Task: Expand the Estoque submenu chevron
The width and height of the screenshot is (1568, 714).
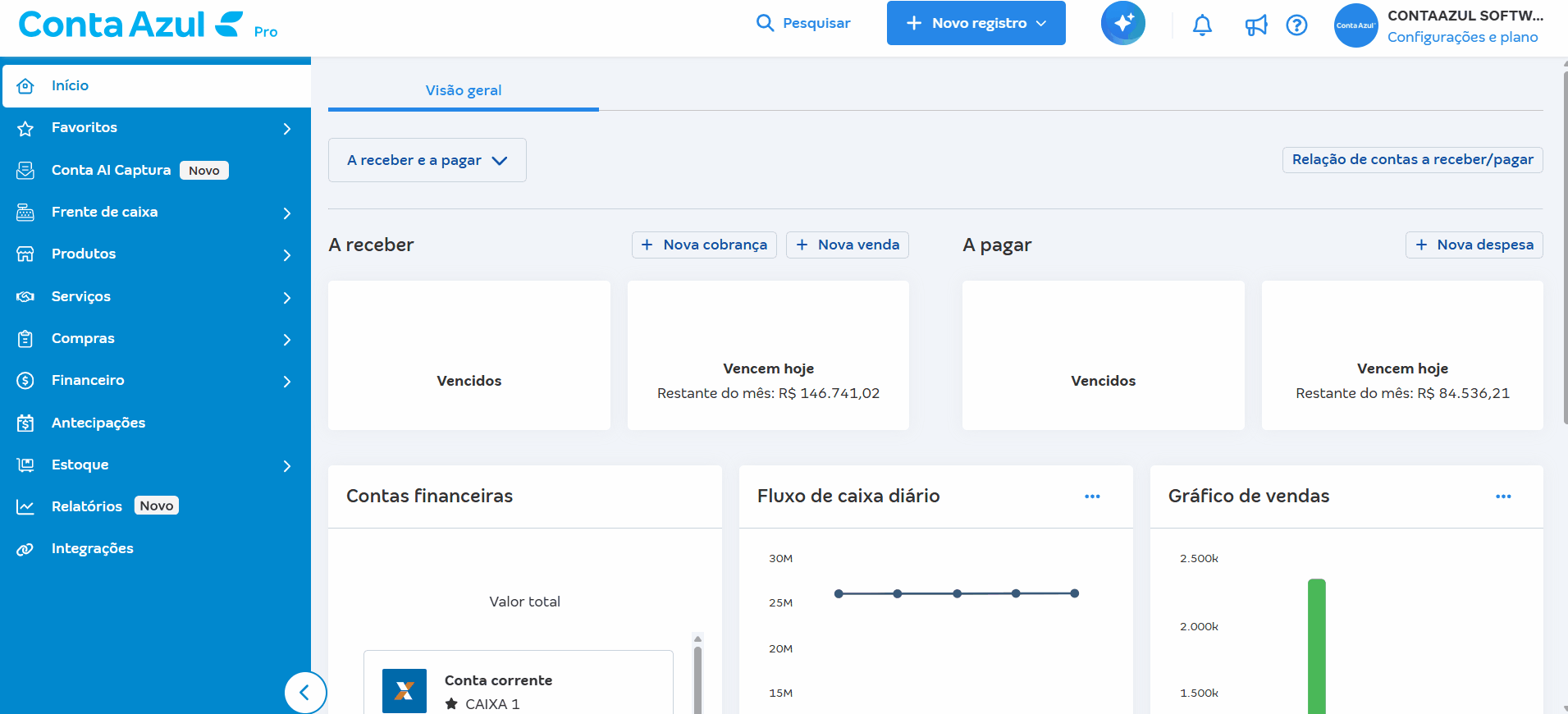Action: pyautogui.click(x=287, y=466)
